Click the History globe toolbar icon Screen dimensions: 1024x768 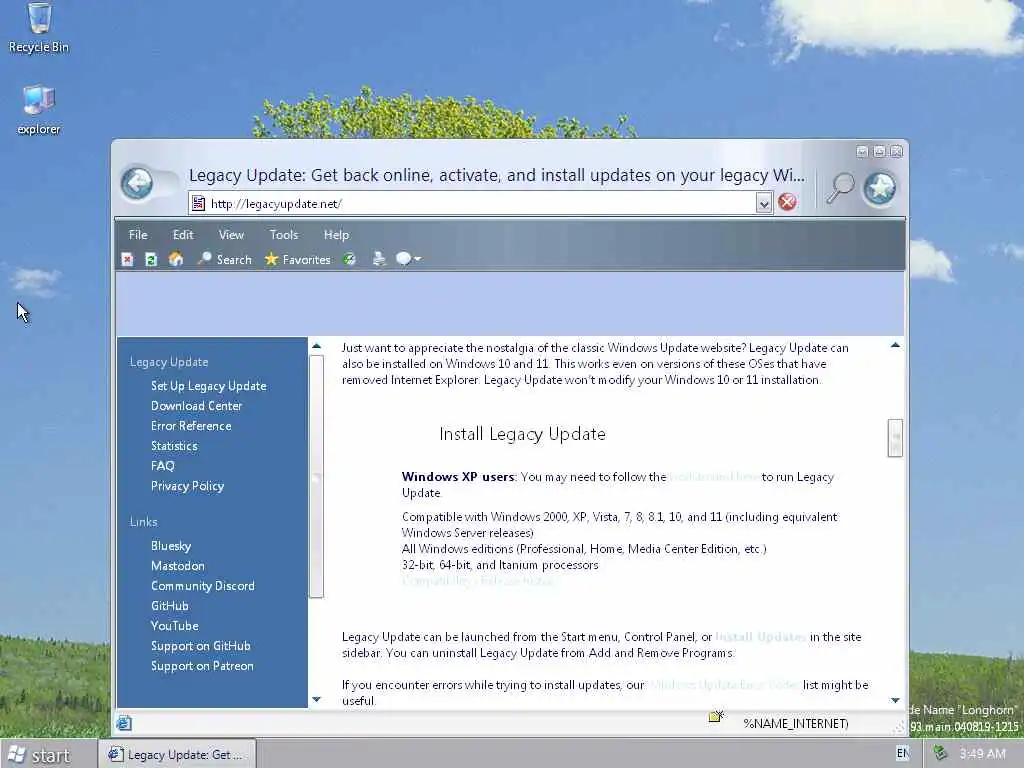350,259
